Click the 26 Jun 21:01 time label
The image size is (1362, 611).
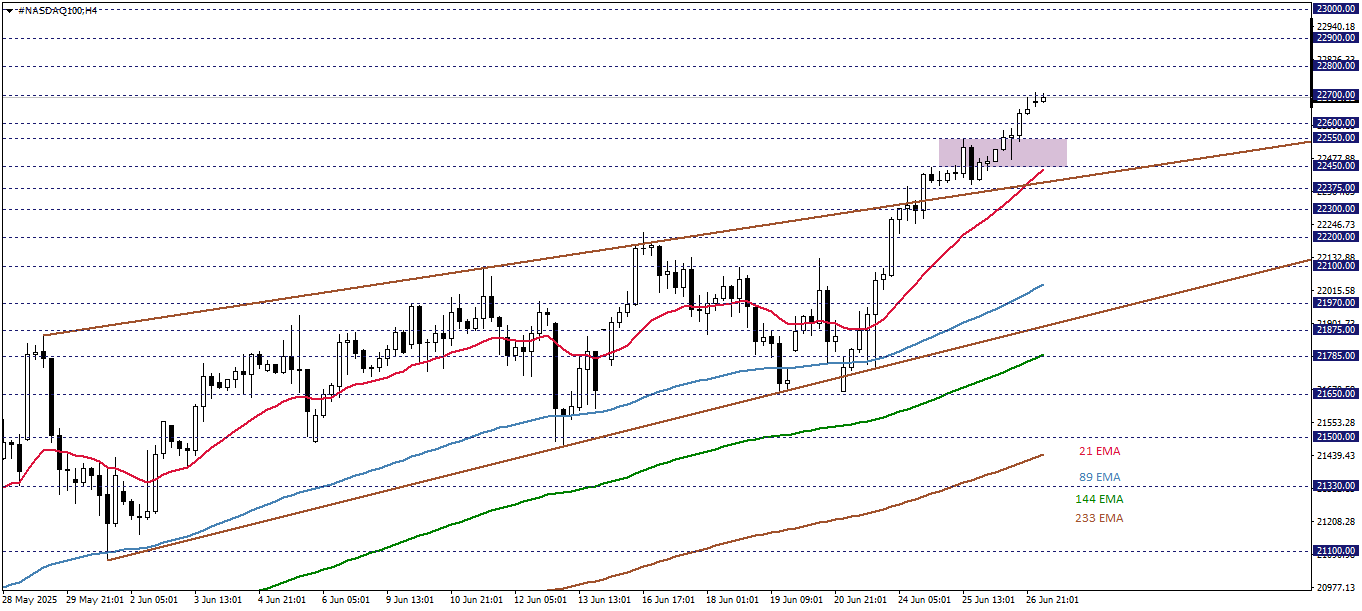click(x=1052, y=600)
